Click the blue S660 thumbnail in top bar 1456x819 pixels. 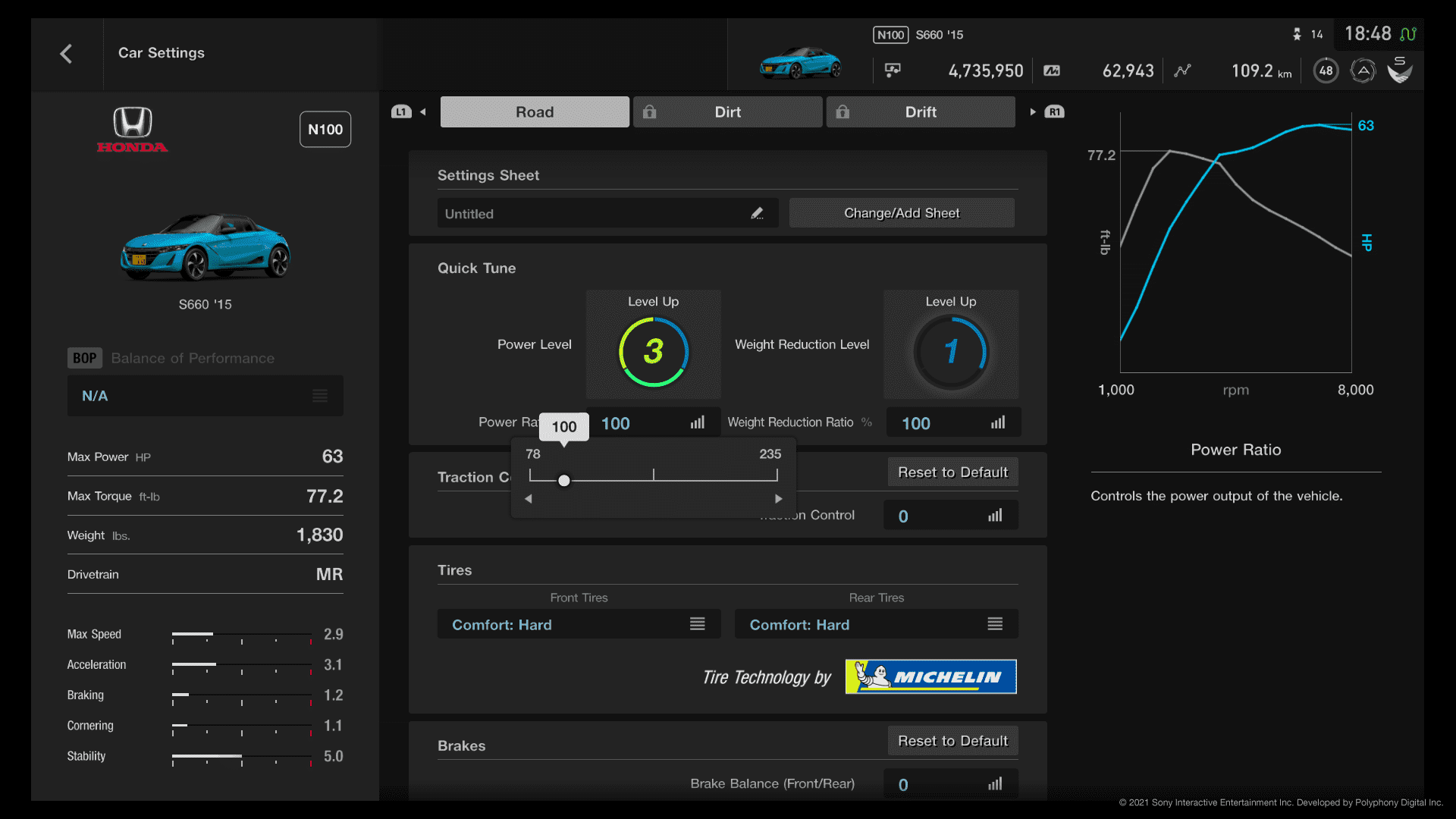coord(800,62)
